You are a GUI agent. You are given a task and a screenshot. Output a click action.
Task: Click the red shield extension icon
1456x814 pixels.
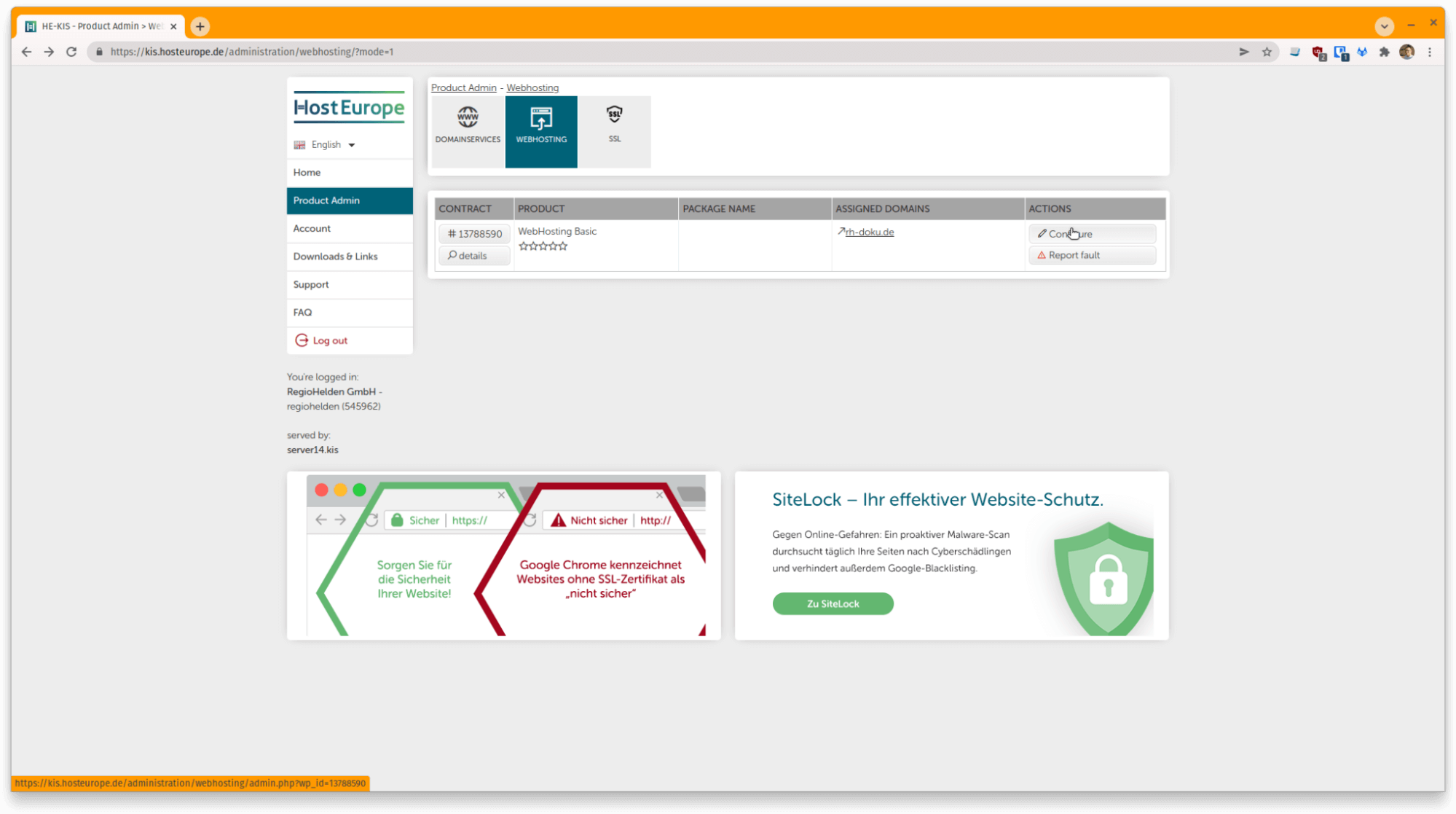coord(1318,52)
